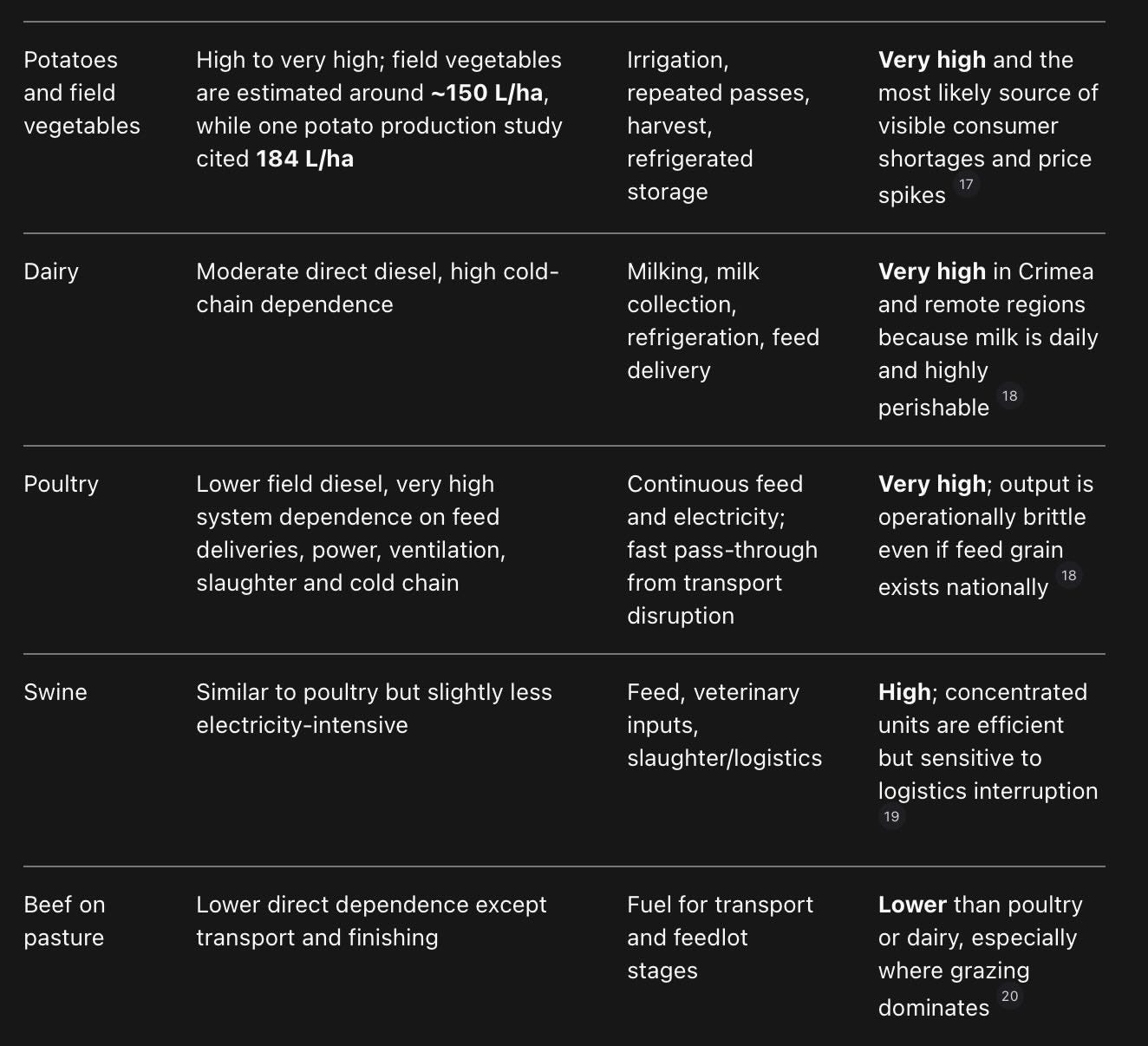Click the bold '184 L/ha' value

click(x=305, y=159)
